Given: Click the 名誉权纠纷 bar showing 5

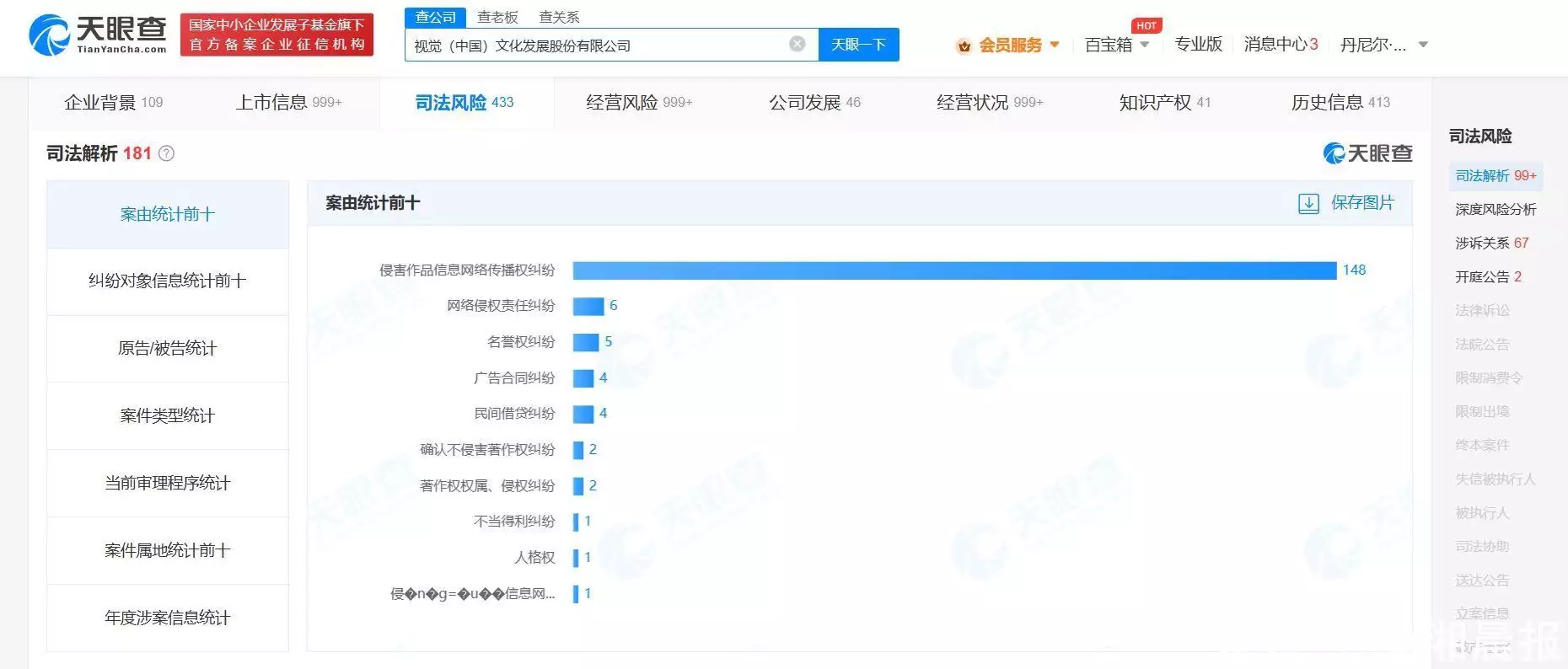Looking at the screenshot, I should (586, 342).
